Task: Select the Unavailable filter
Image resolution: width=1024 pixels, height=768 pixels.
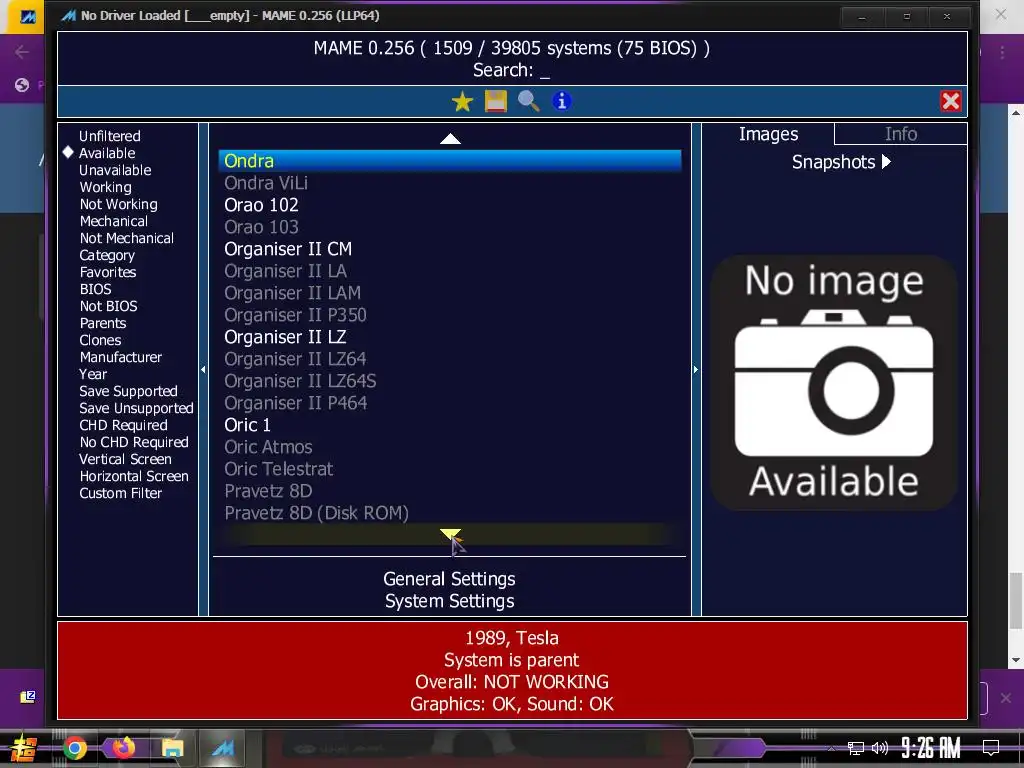Action: (x=115, y=170)
